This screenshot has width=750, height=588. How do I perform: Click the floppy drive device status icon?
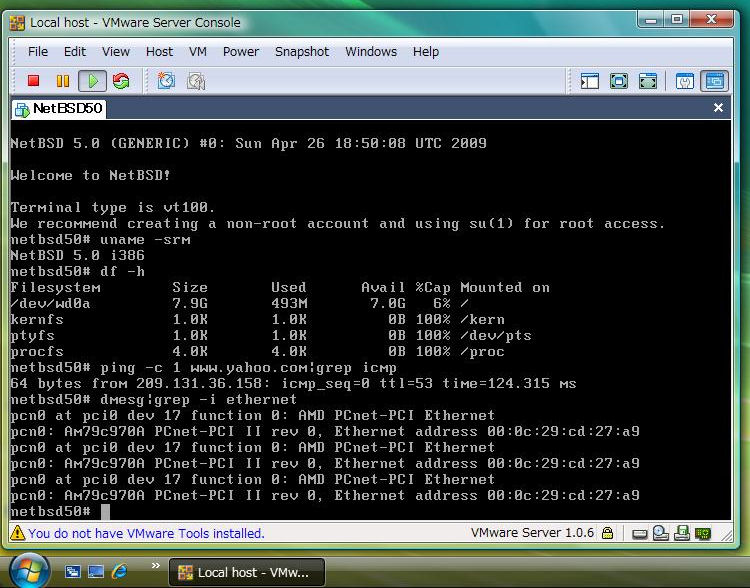pyautogui.click(x=682, y=533)
